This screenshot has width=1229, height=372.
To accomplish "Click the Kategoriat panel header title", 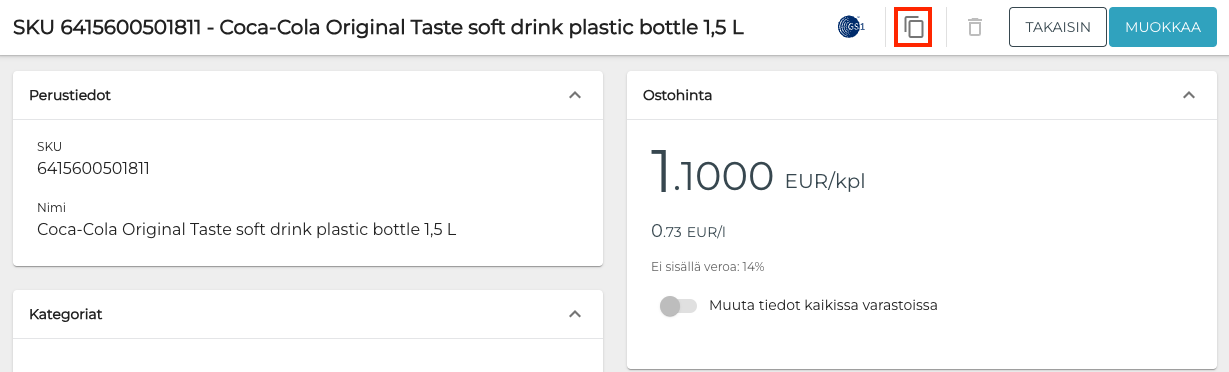I will pos(66,314).
